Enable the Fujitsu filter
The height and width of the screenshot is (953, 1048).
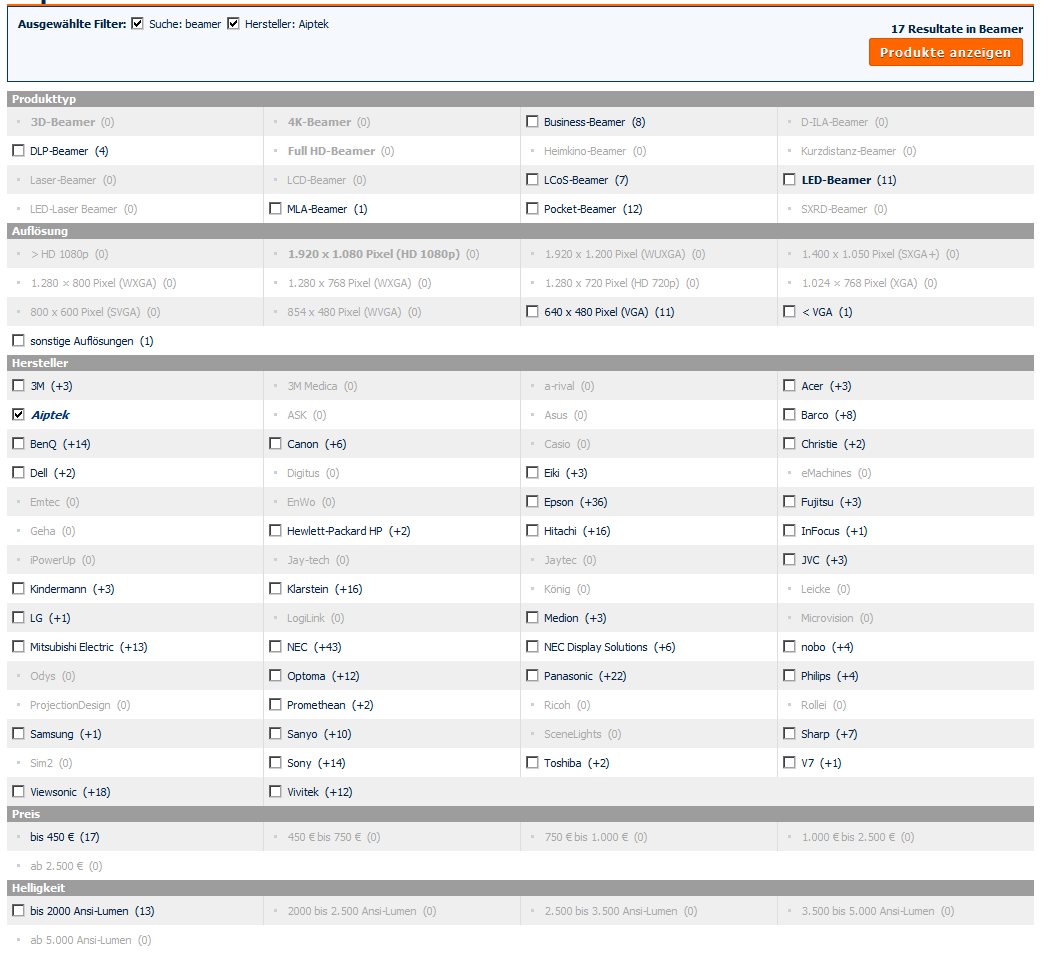pos(789,502)
